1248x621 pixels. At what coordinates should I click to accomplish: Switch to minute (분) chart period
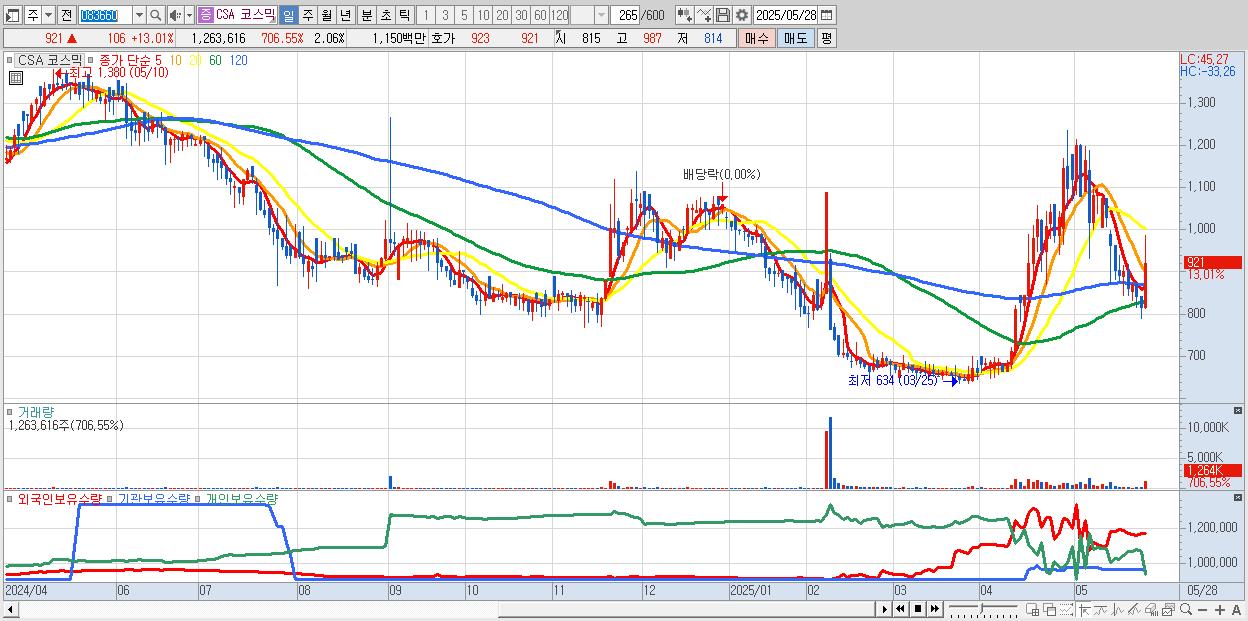tap(367, 15)
